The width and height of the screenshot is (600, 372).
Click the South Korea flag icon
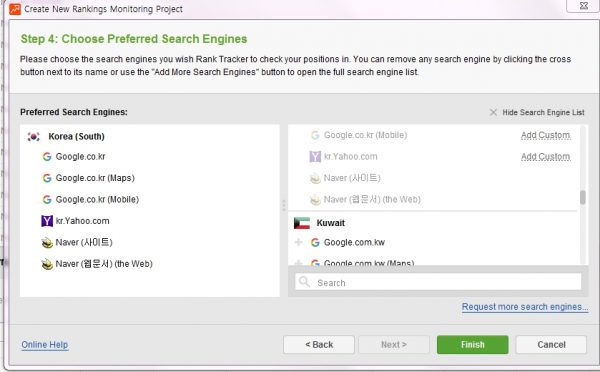click(34, 136)
